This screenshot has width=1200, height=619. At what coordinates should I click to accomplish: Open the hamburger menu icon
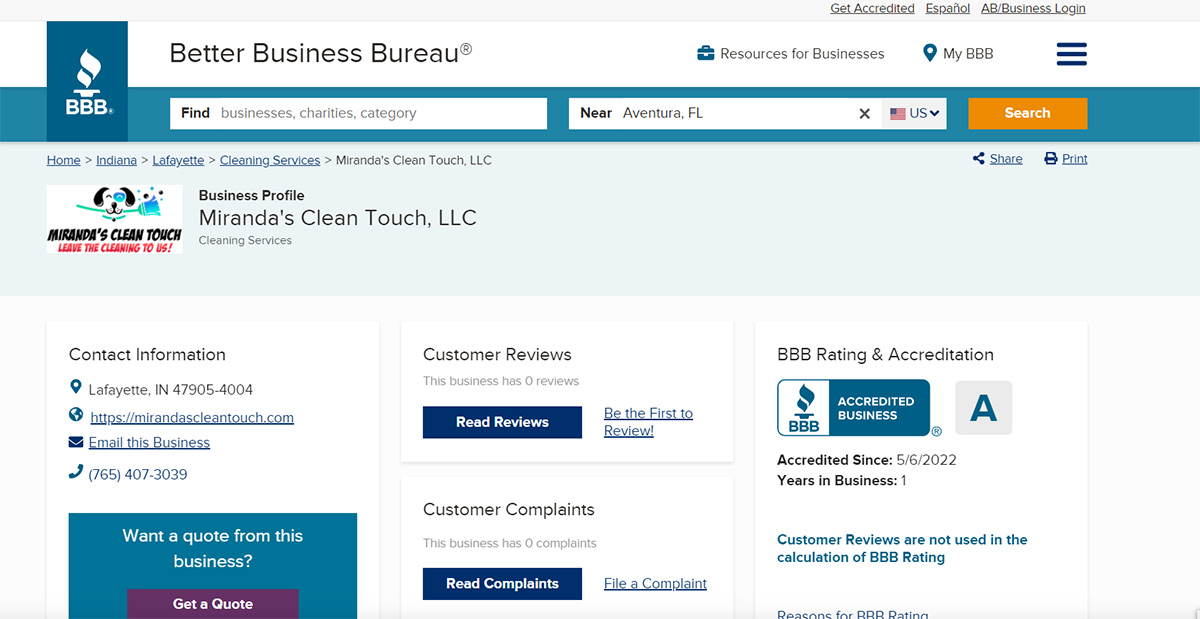pos(1071,54)
